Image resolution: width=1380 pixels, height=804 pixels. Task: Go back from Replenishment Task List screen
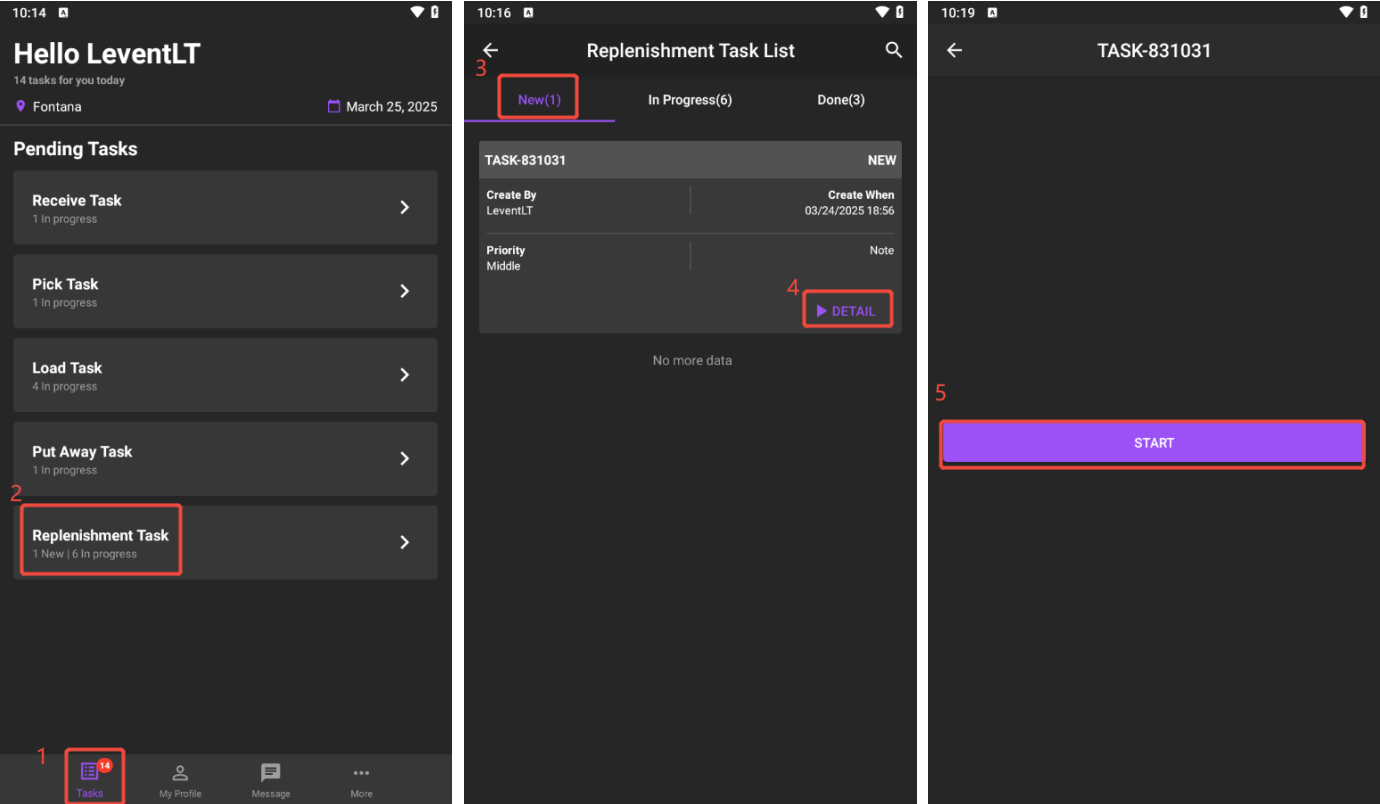click(490, 50)
